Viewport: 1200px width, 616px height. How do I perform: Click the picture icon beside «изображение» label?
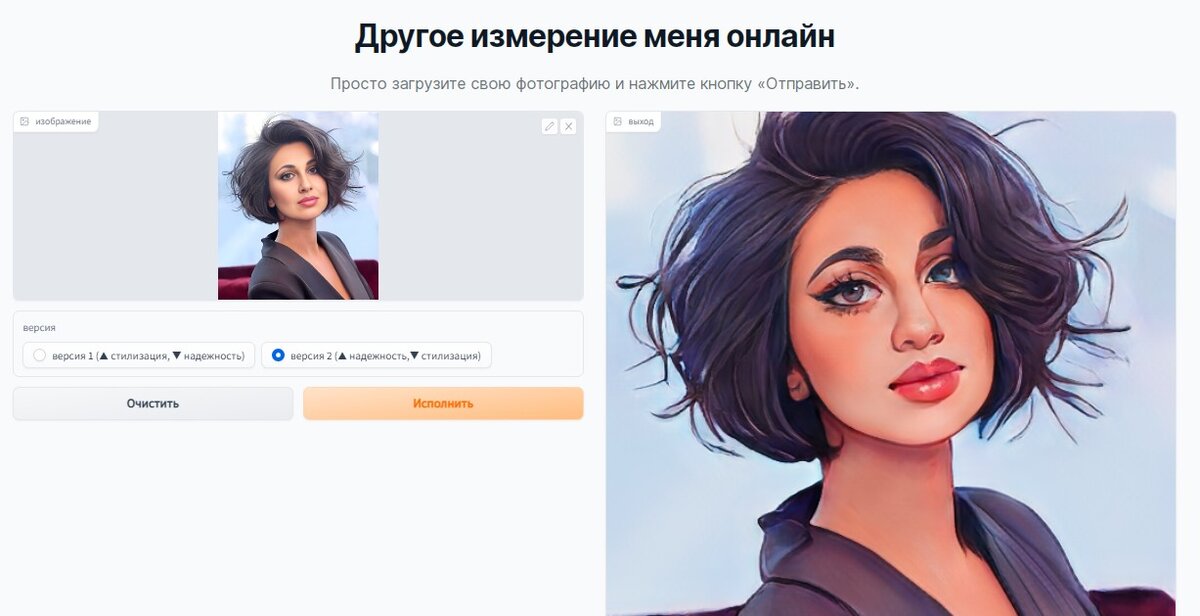click(x=25, y=121)
